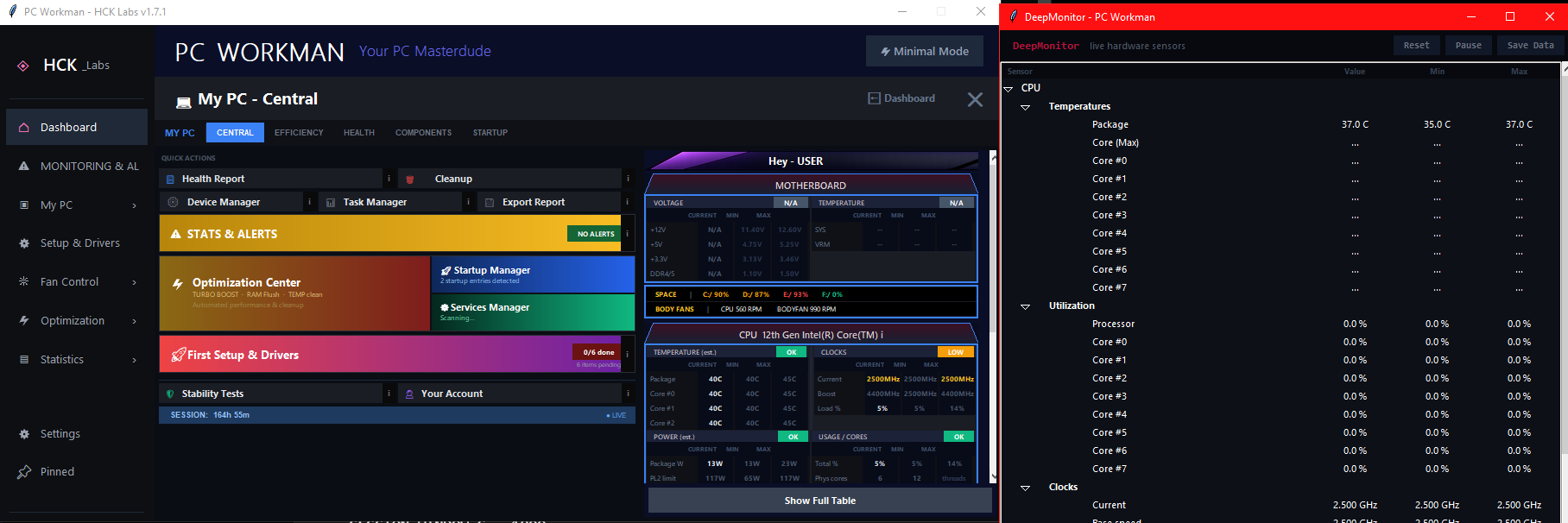Click the red Cleanup trash icon
1568x523 pixels.
410,180
